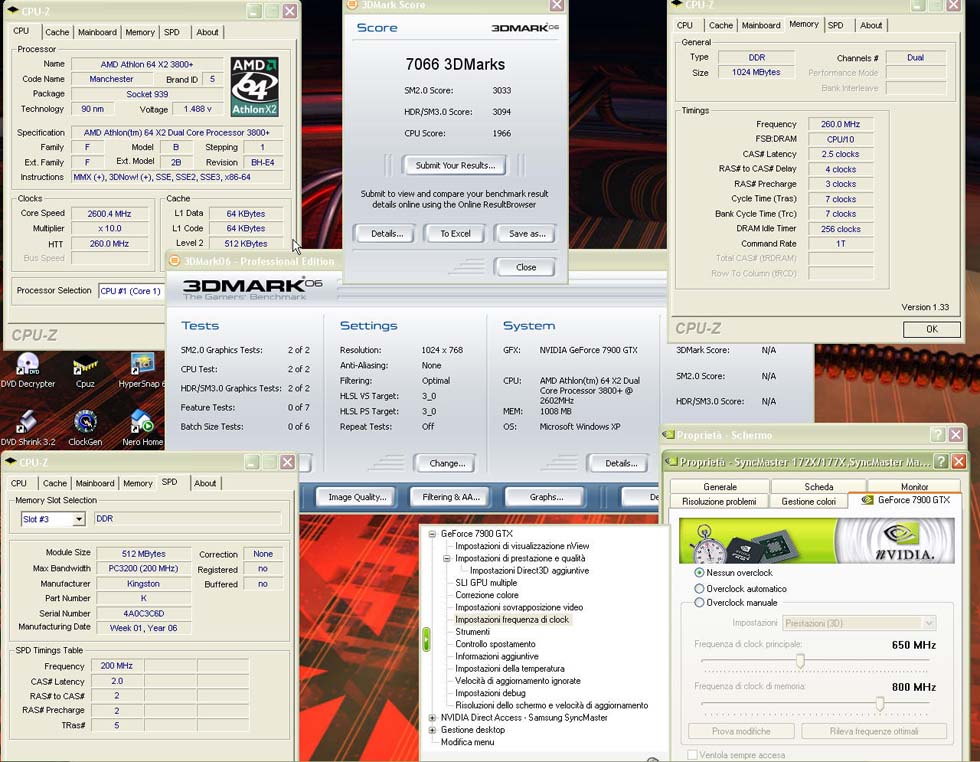980x762 pixels.
Task: Open the Monitor tab in display properties
Action: pyautogui.click(x=914, y=486)
